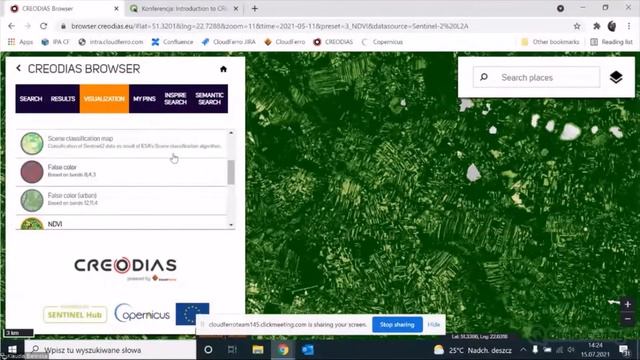Screen dimensions: 640x360
Task: Click the list scroll down arrow
Action: 231,225
